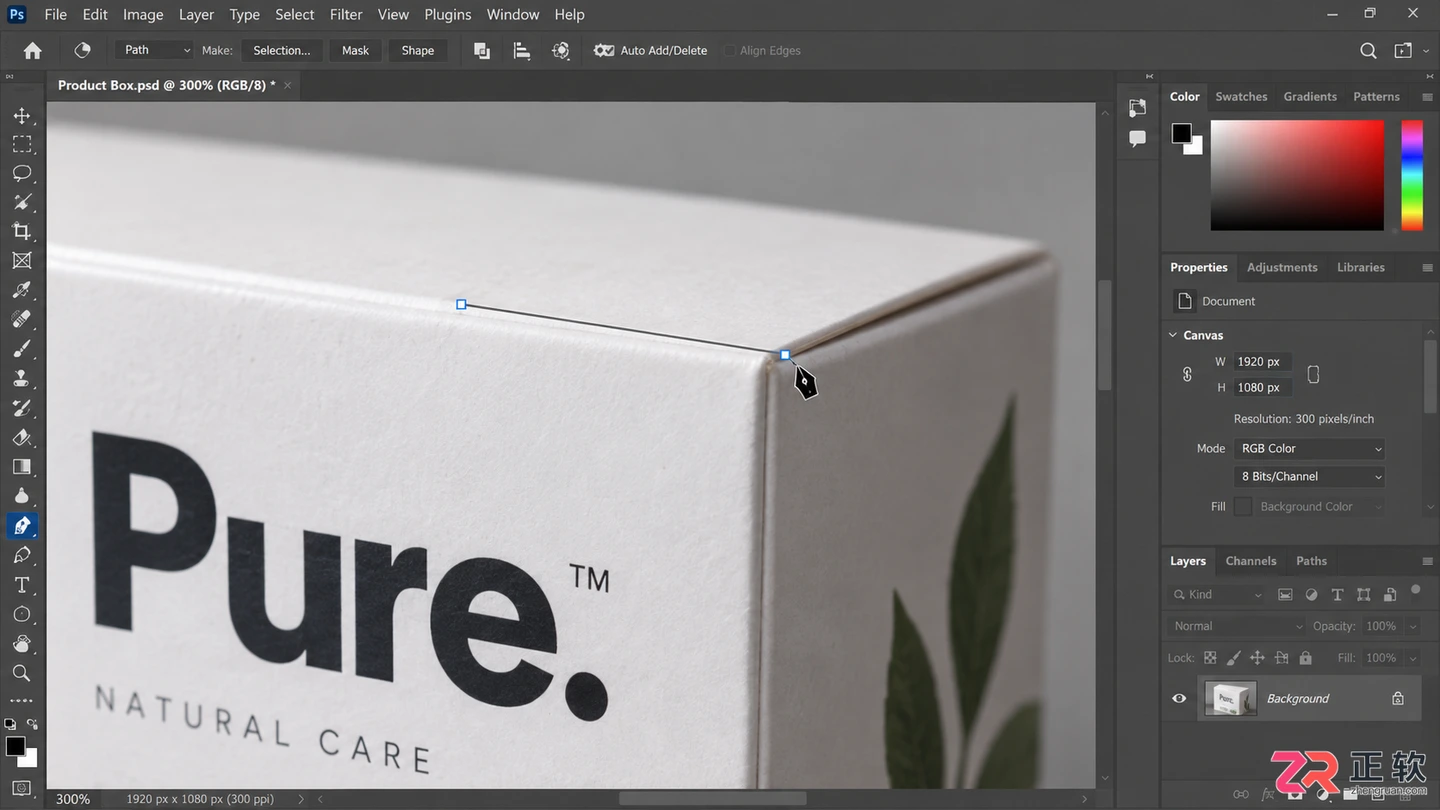
Task: Collapse the Canvas section
Action: [x=1173, y=335]
